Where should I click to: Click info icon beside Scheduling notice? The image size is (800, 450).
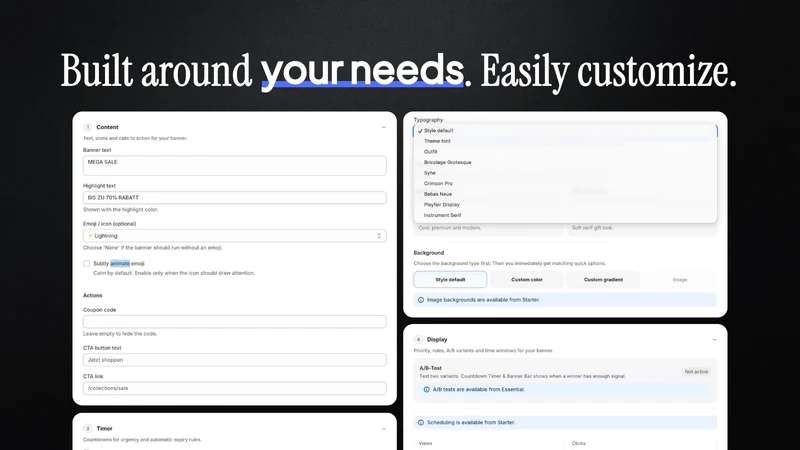click(x=421, y=422)
